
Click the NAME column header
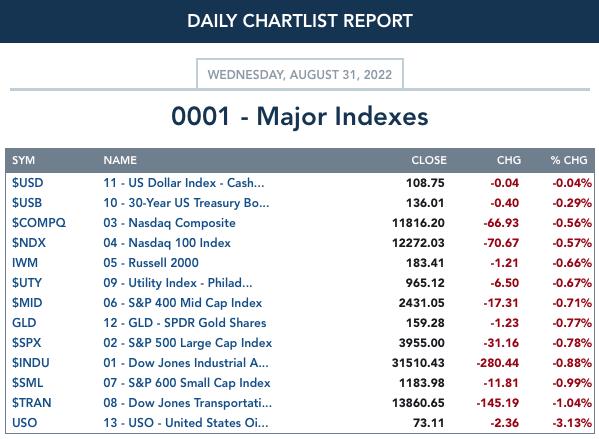click(x=120, y=160)
